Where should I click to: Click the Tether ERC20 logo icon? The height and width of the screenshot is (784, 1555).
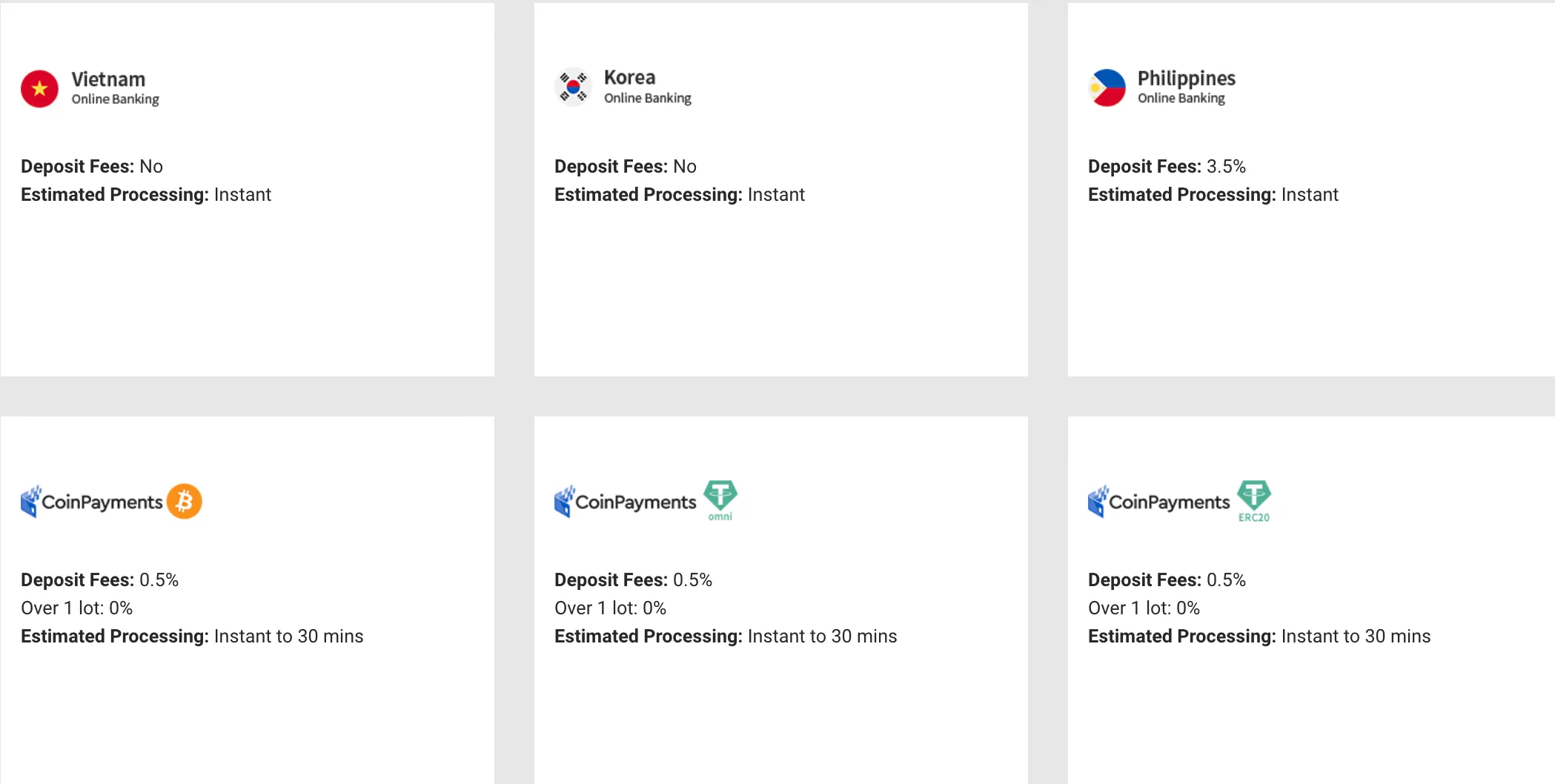(1254, 501)
